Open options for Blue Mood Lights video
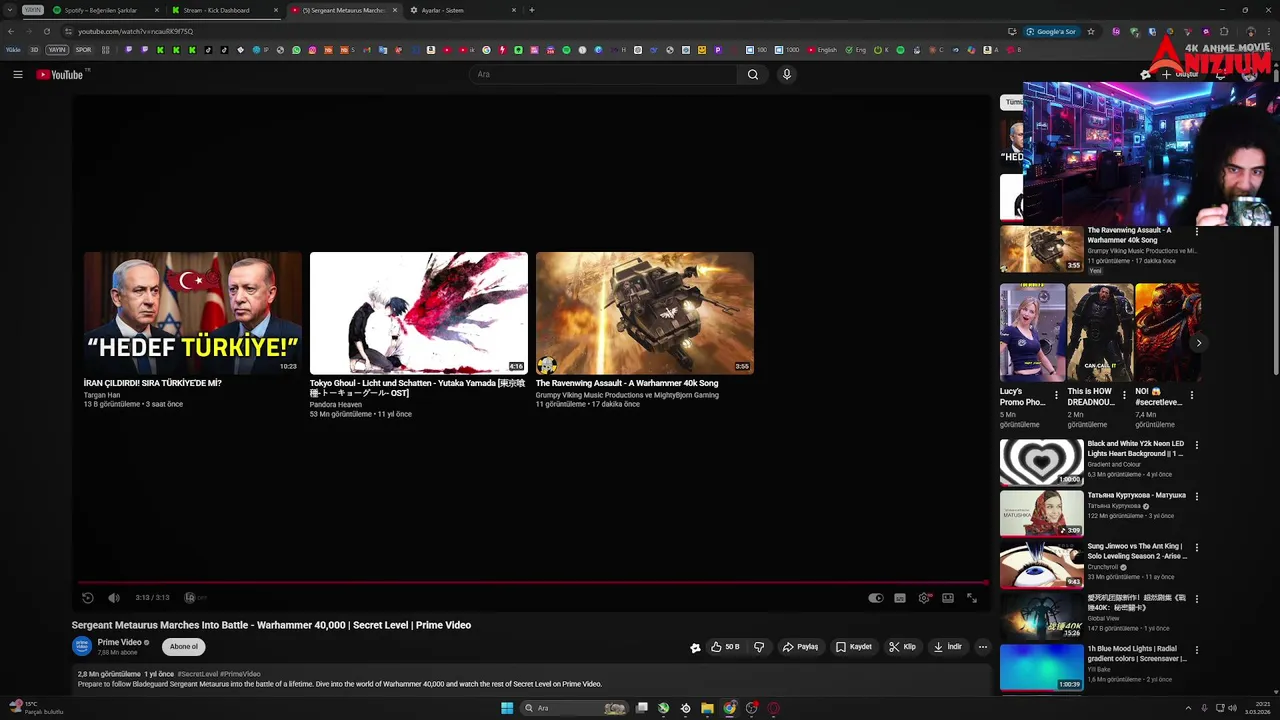 point(1197,650)
